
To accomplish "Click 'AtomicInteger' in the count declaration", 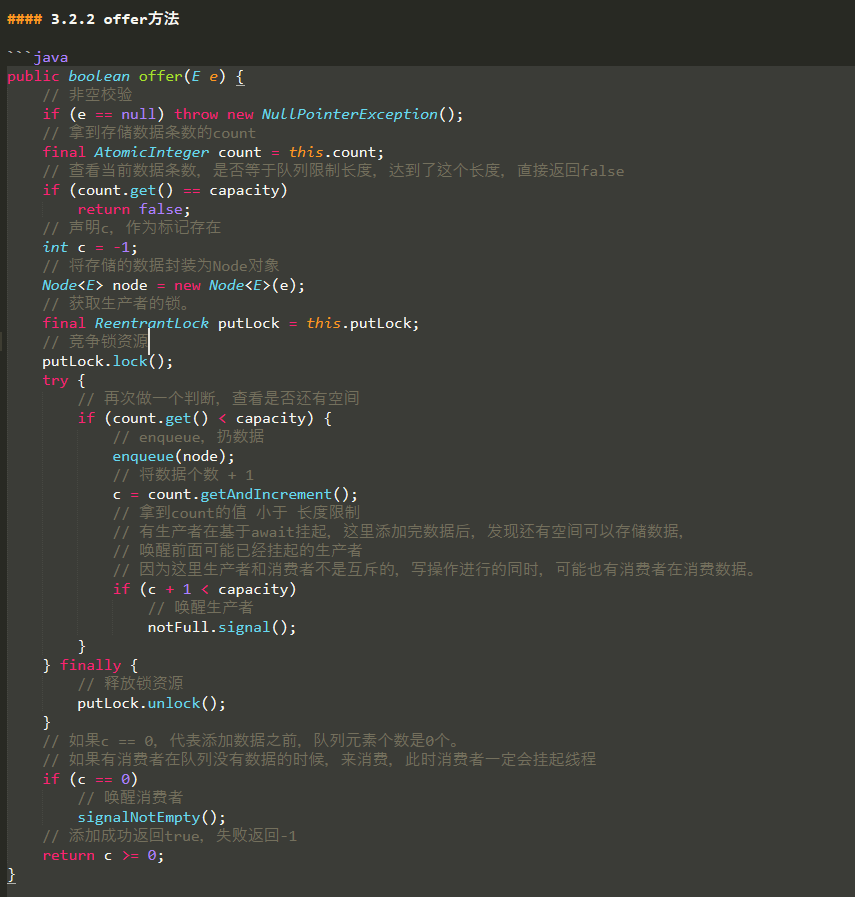I will [x=152, y=152].
